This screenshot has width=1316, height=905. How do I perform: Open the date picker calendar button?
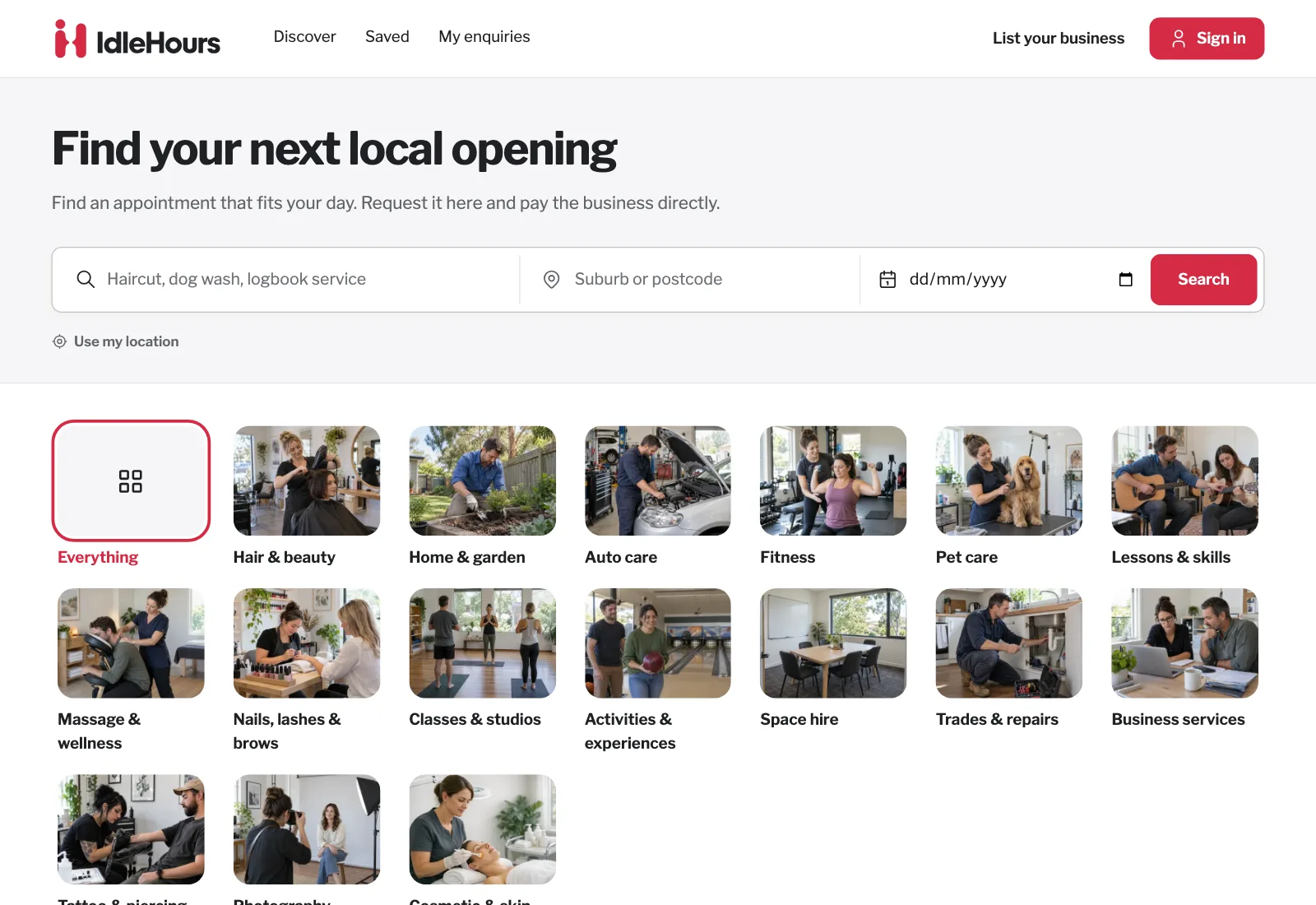1126,280
